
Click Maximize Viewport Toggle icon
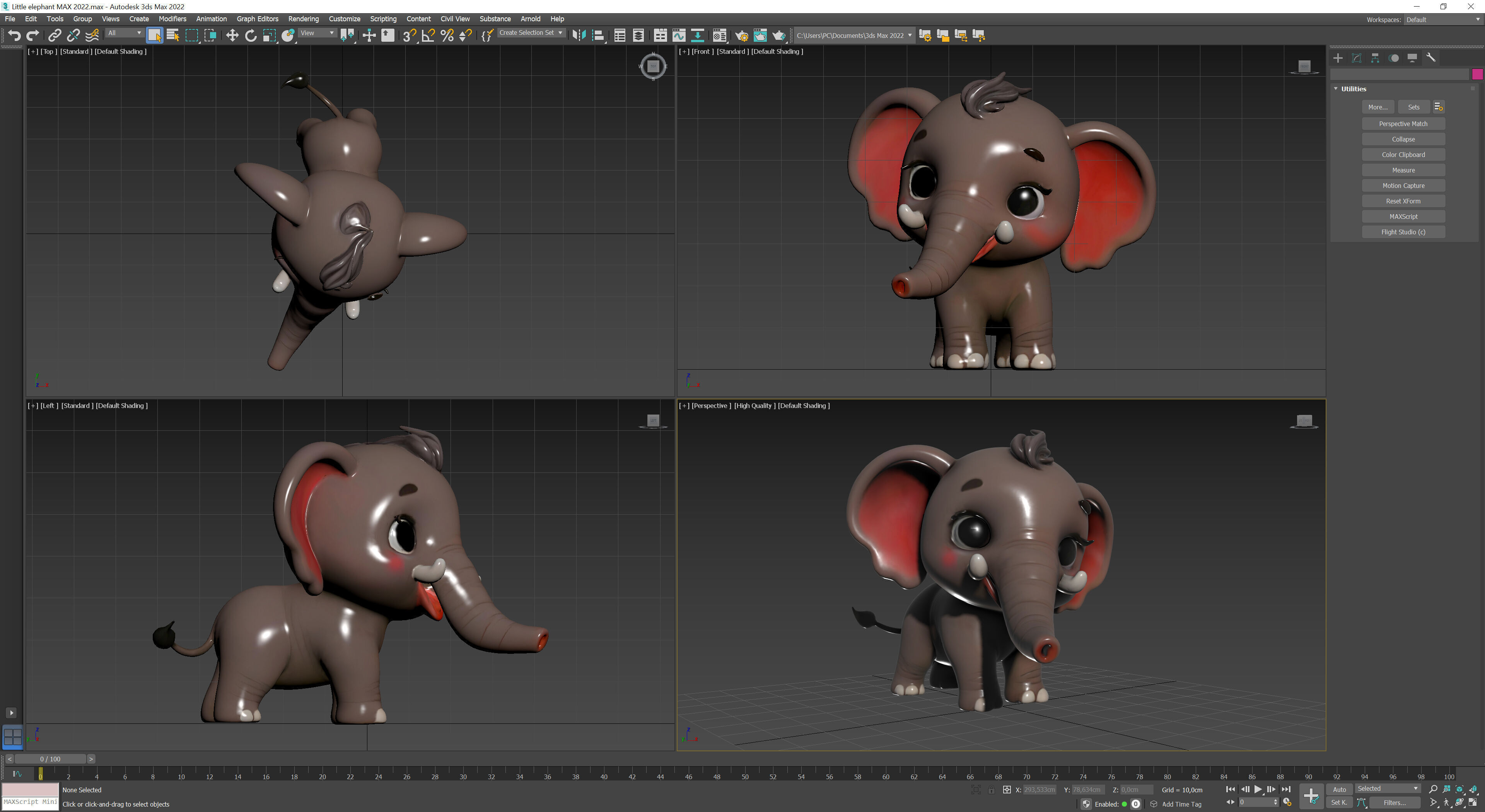pyautogui.click(x=1473, y=802)
